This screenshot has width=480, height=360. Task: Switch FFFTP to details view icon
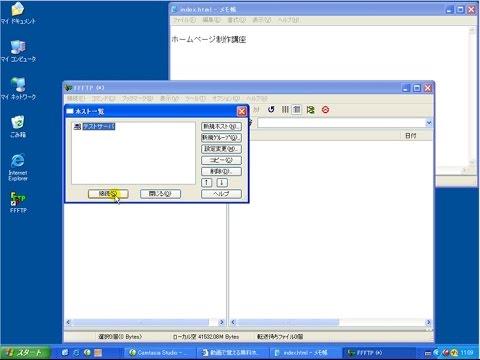coord(297,110)
